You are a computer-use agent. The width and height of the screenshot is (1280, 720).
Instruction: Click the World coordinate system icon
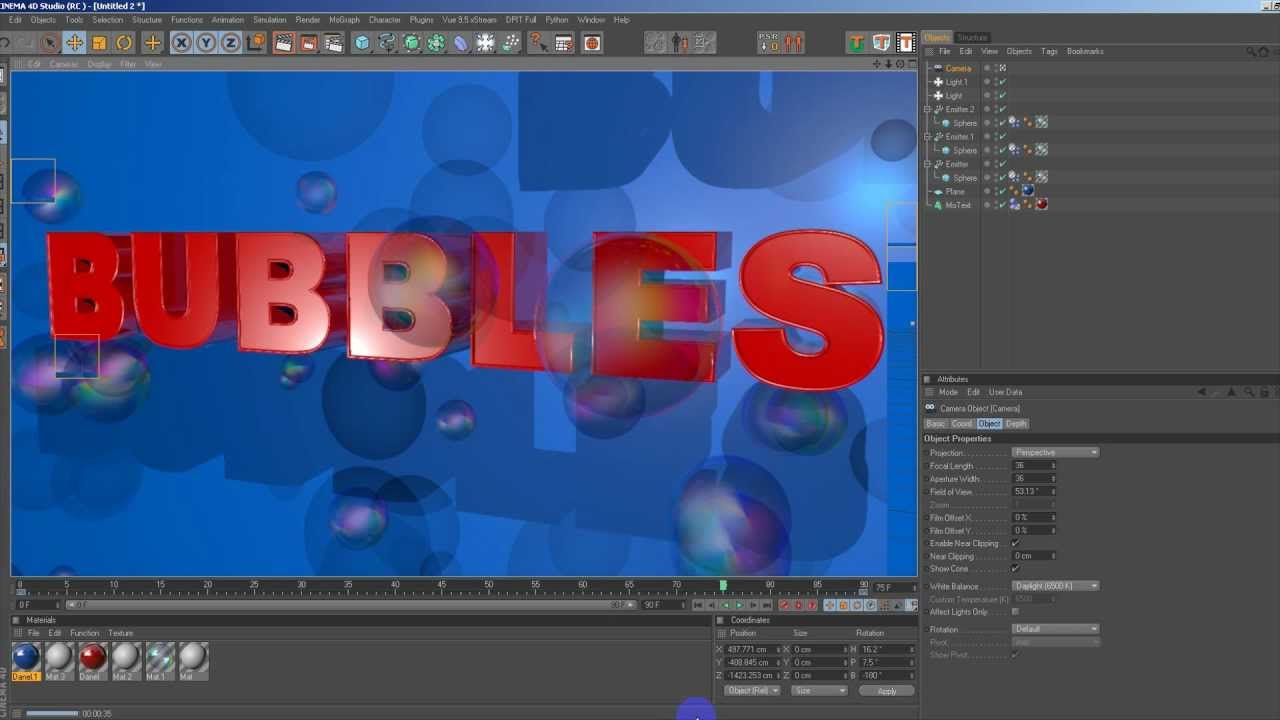[x=256, y=42]
